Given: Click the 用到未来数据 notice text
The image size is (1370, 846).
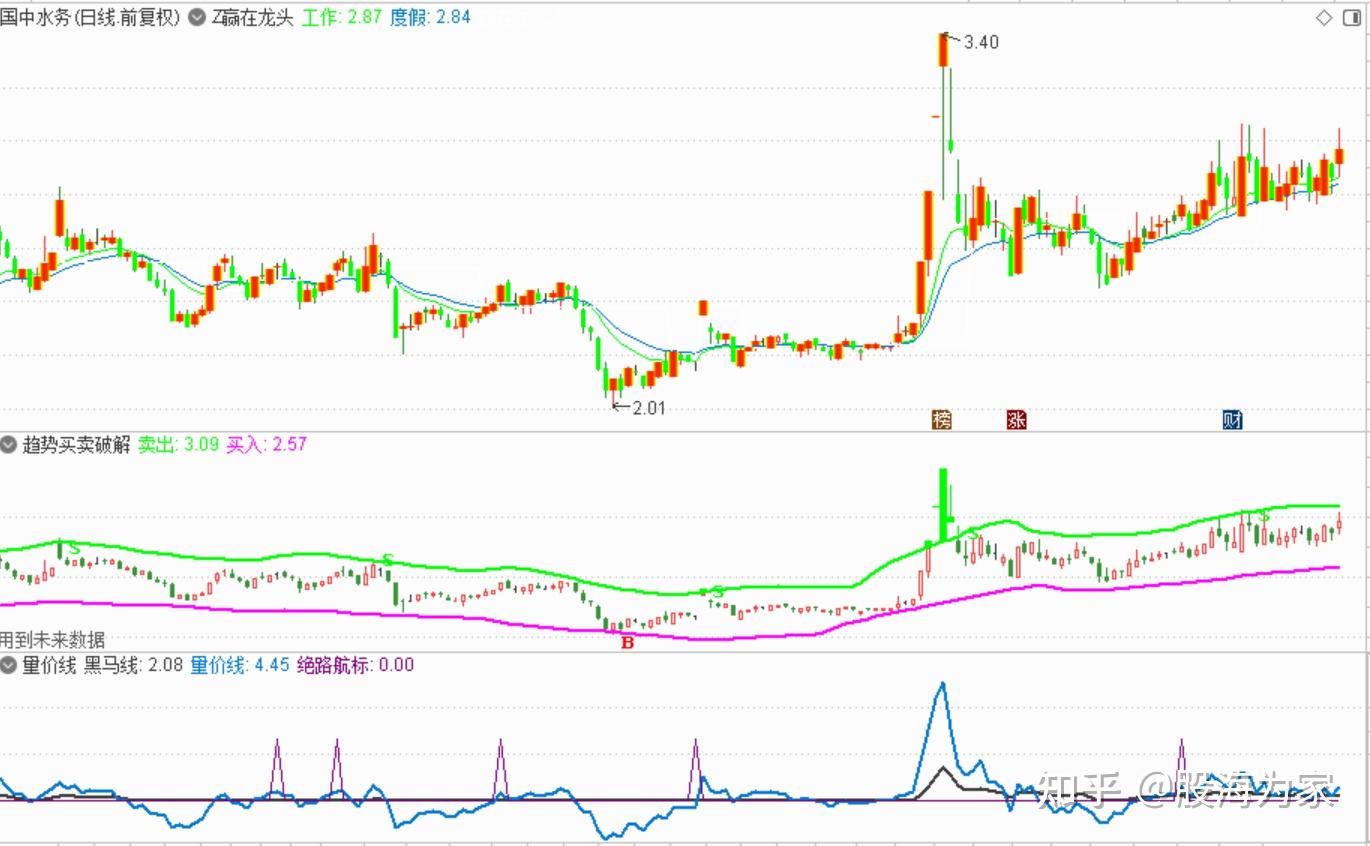Looking at the screenshot, I should [x=52, y=639].
